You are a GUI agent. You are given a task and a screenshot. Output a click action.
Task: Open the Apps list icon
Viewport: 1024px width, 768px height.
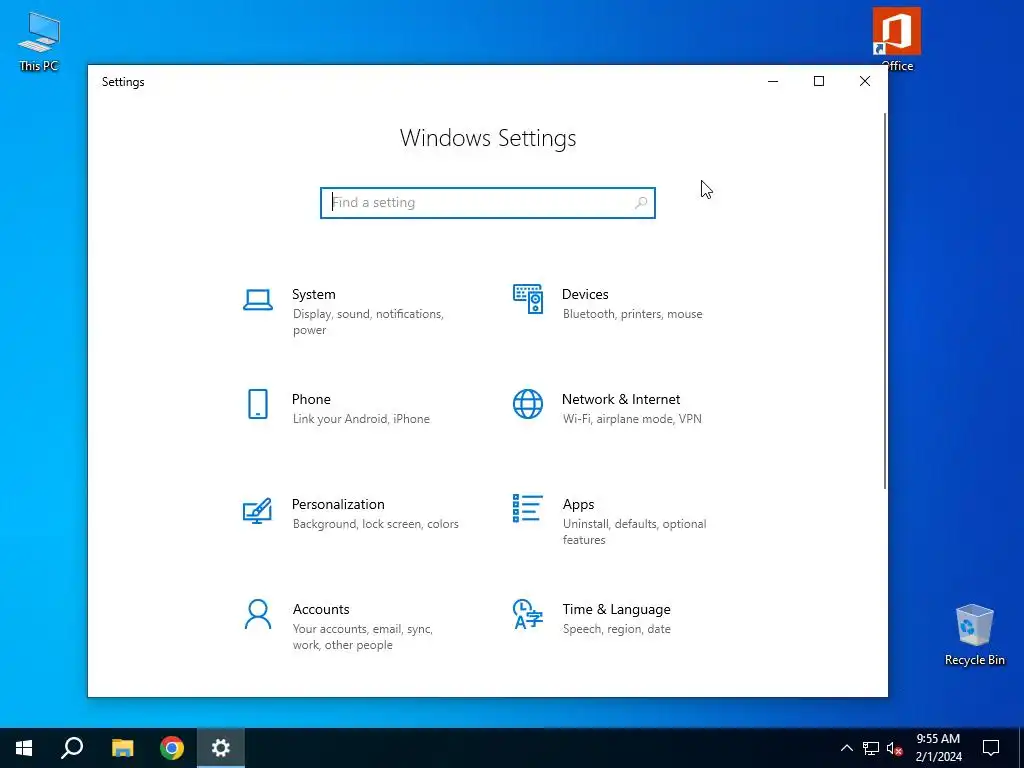[x=528, y=508]
